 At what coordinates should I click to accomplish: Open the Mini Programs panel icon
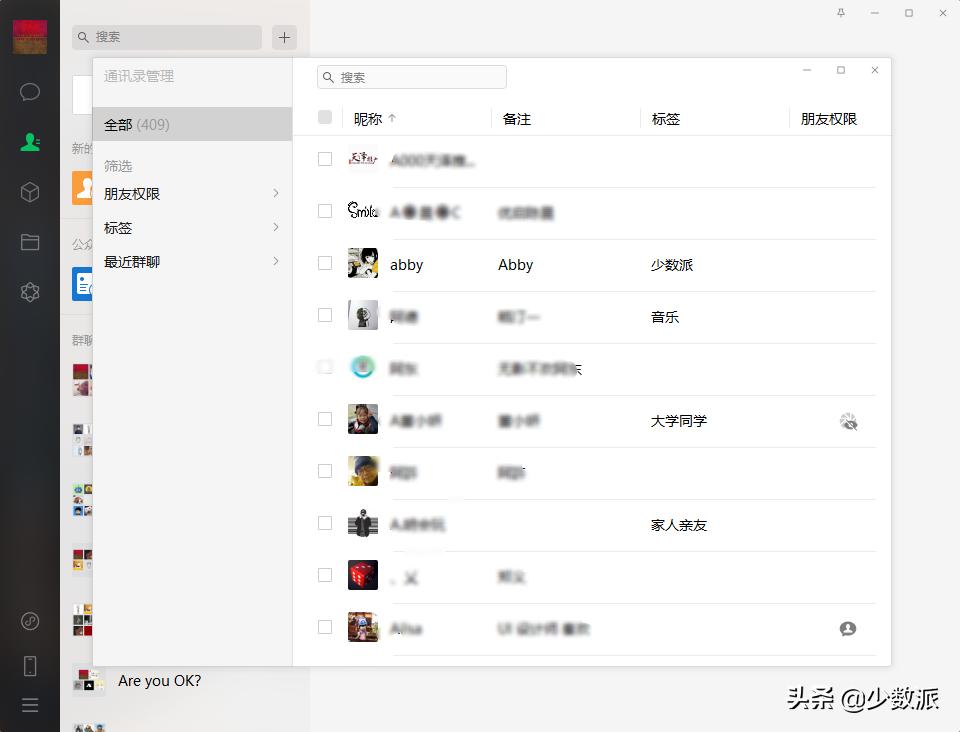coord(30,621)
